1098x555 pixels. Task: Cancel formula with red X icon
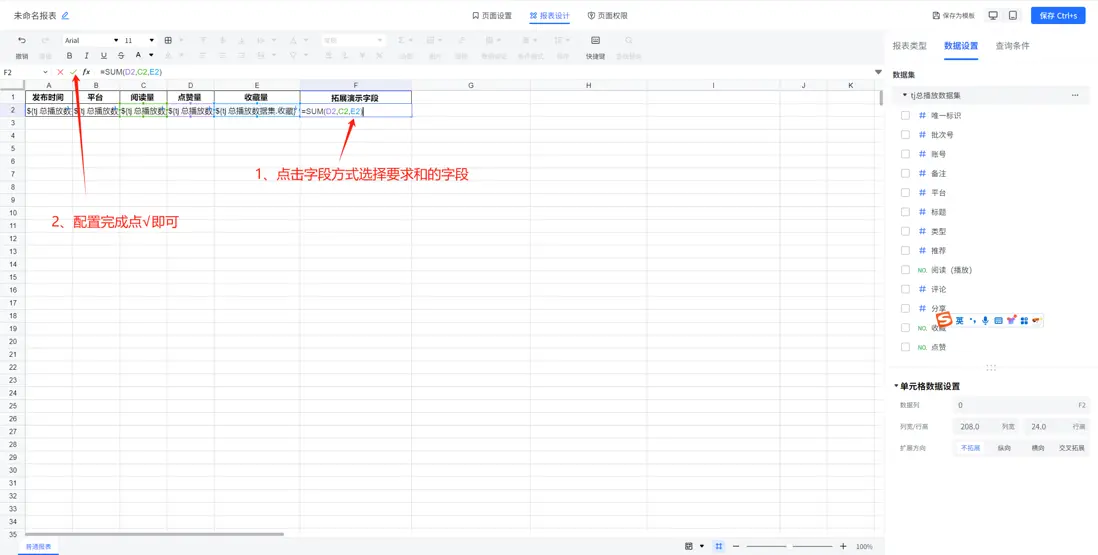point(60,72)
